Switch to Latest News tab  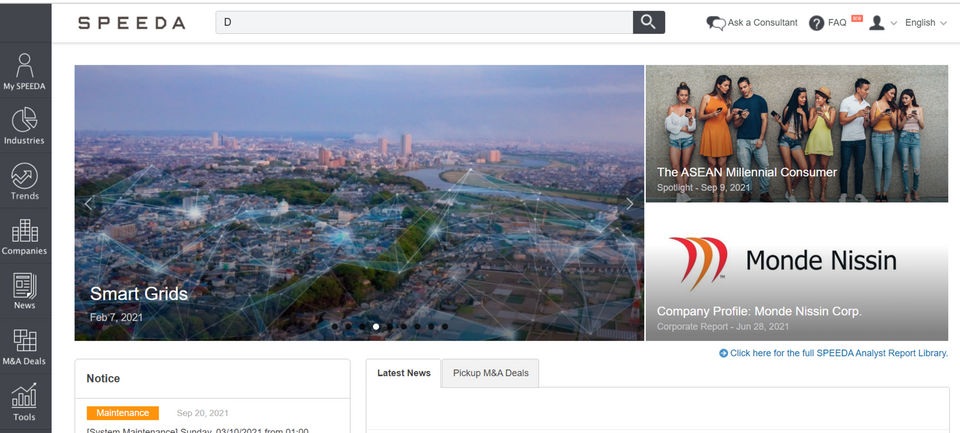click(403, 373)
